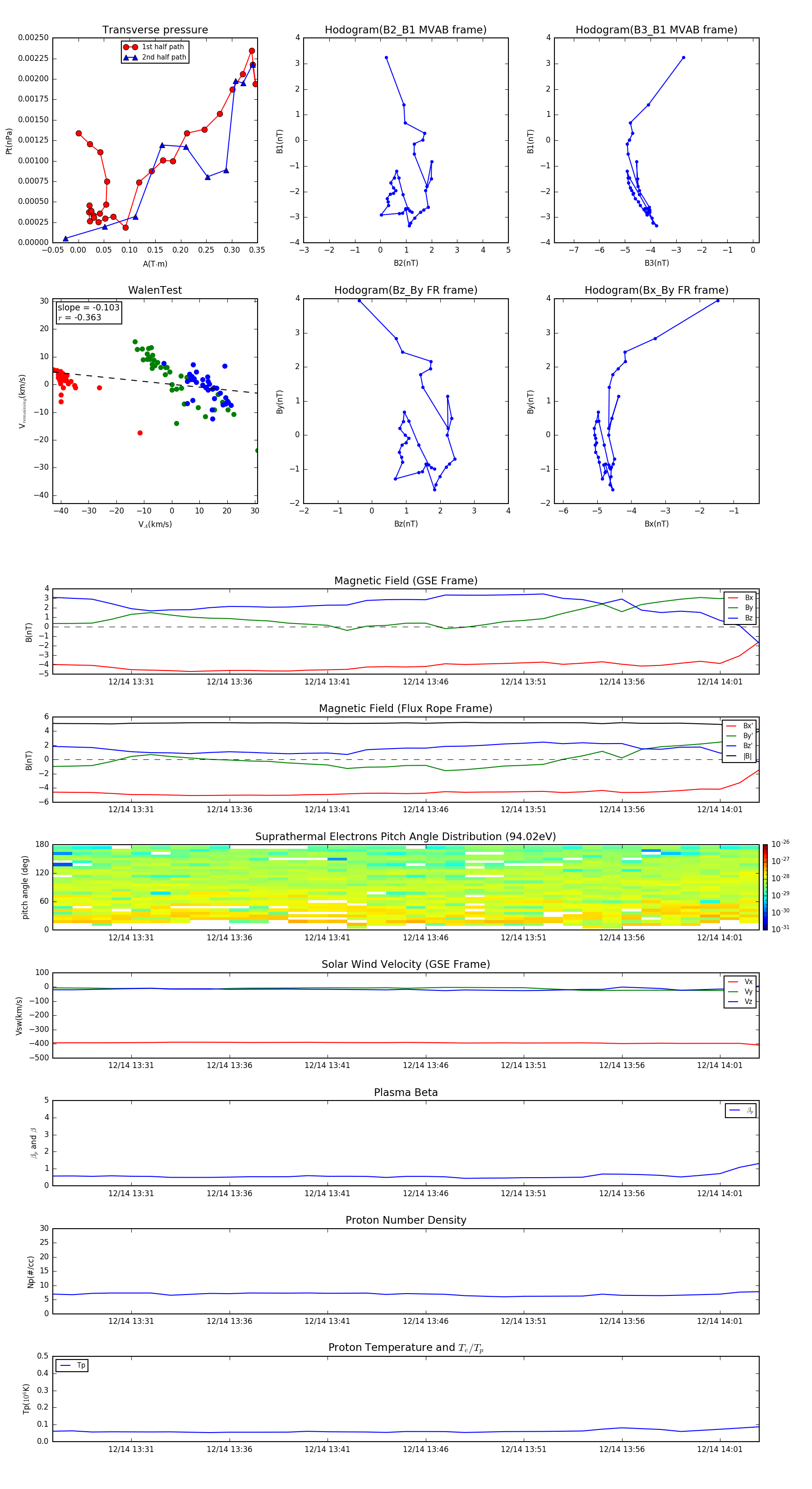Select the "Vz" legend entry
This screenshot has height=1489, width=812.
[x=741, y=1002]
